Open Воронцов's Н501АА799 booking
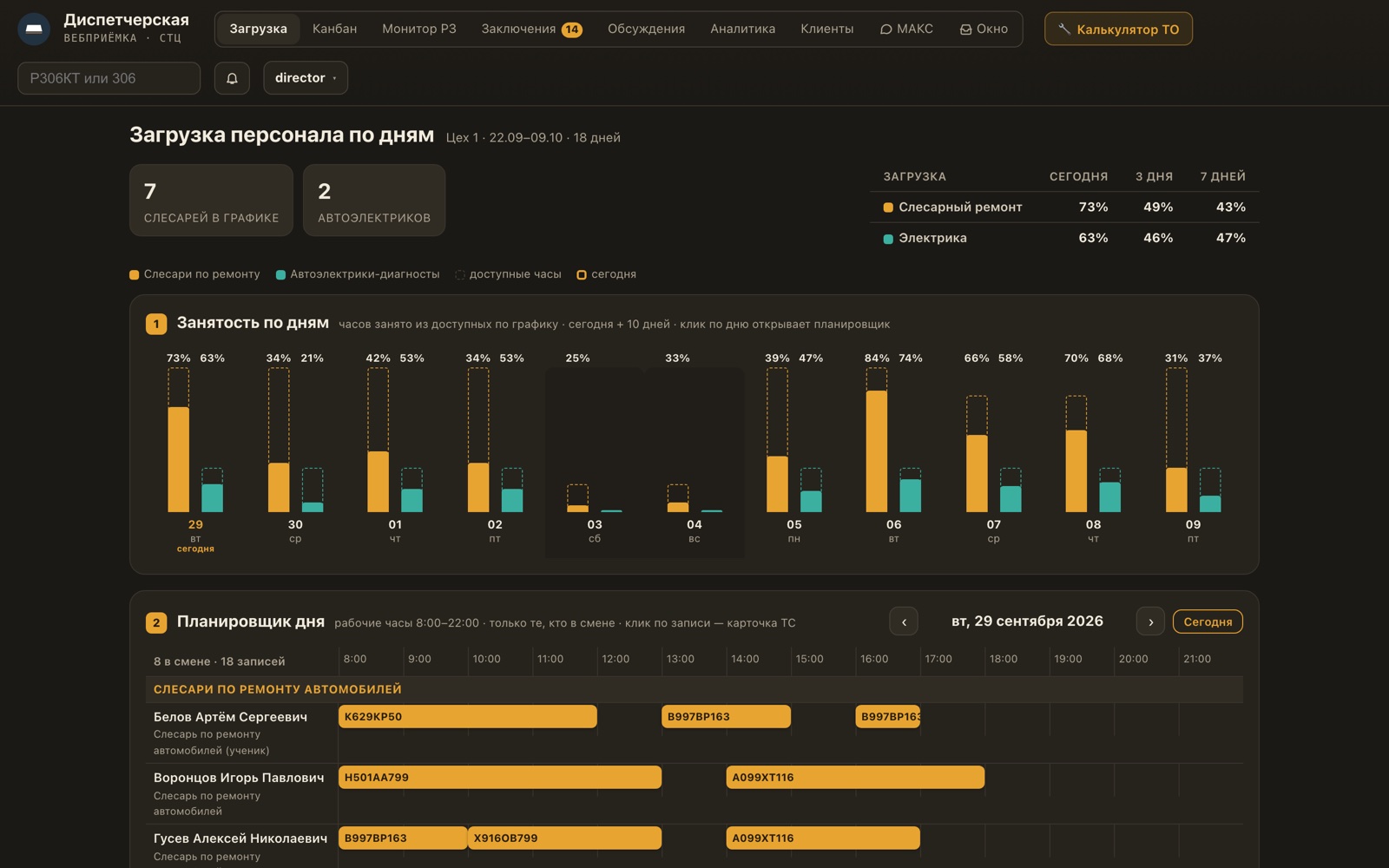The image size is (1389, 868). pos(500,777)
